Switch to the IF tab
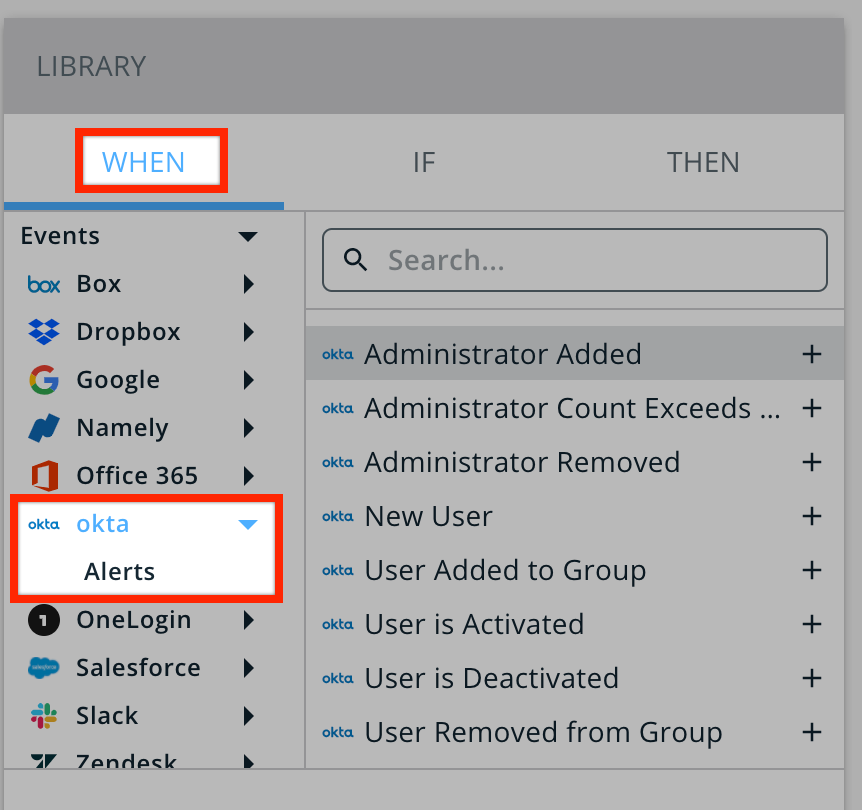This screenshot has width=862, height=810. (423, 161)
